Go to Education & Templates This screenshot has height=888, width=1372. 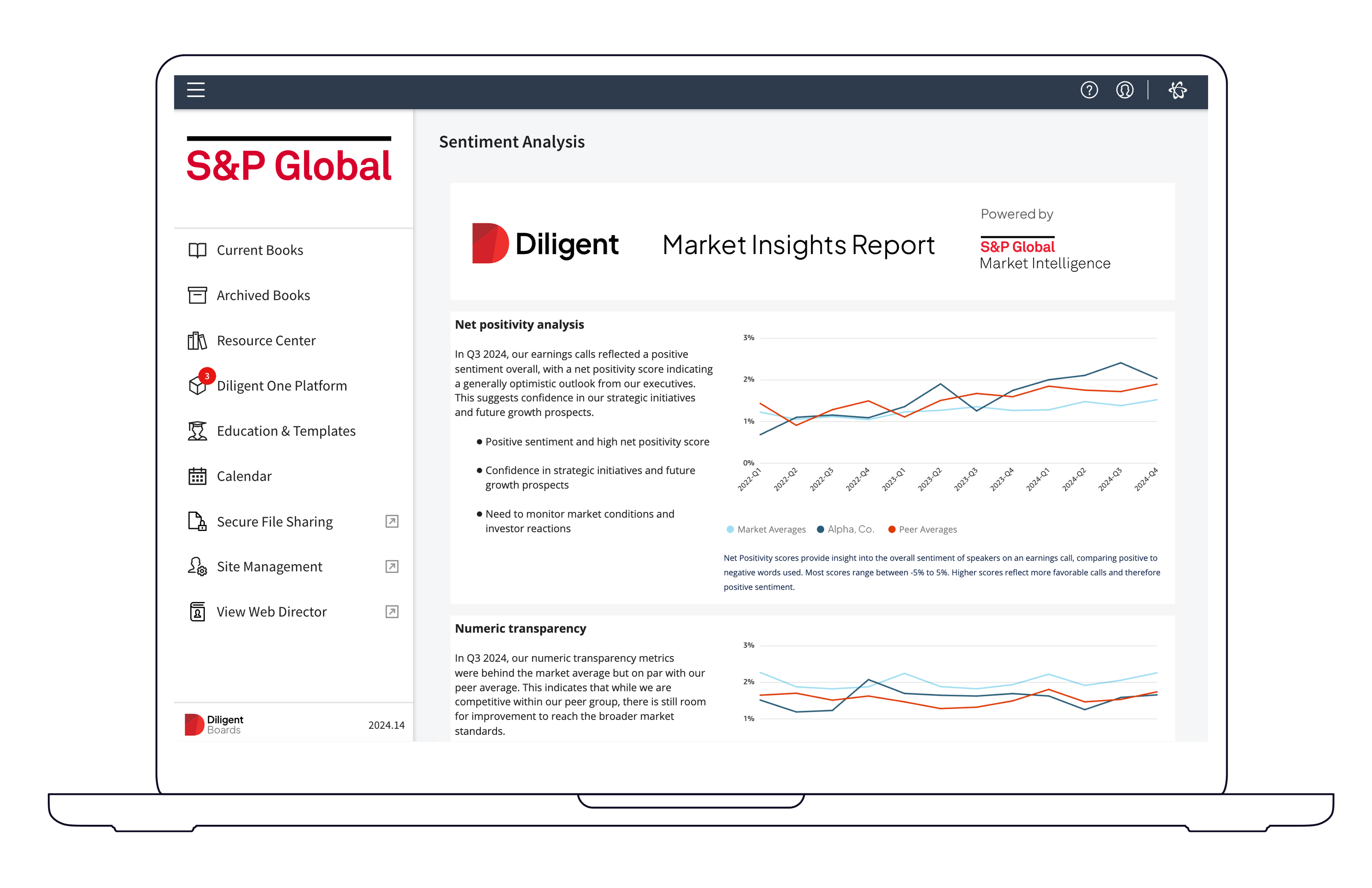(286, 431)
